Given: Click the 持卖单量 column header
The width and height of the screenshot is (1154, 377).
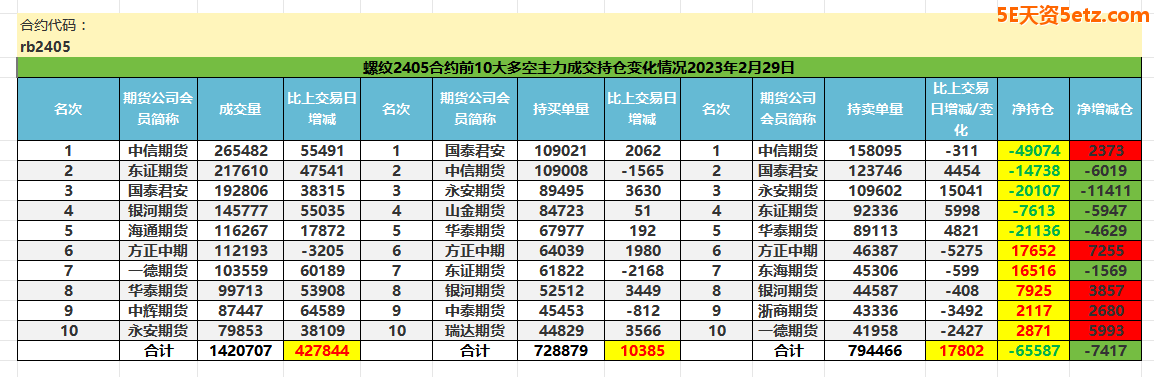Looking at the screenshot, I should [875, 109].
